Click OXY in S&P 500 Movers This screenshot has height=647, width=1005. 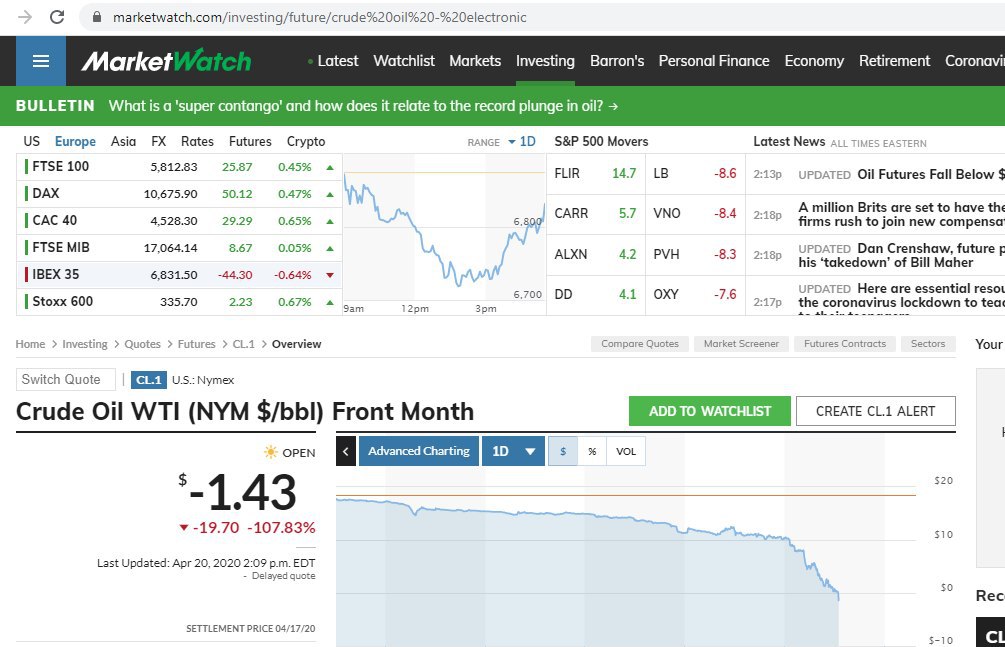coord(665,295)
